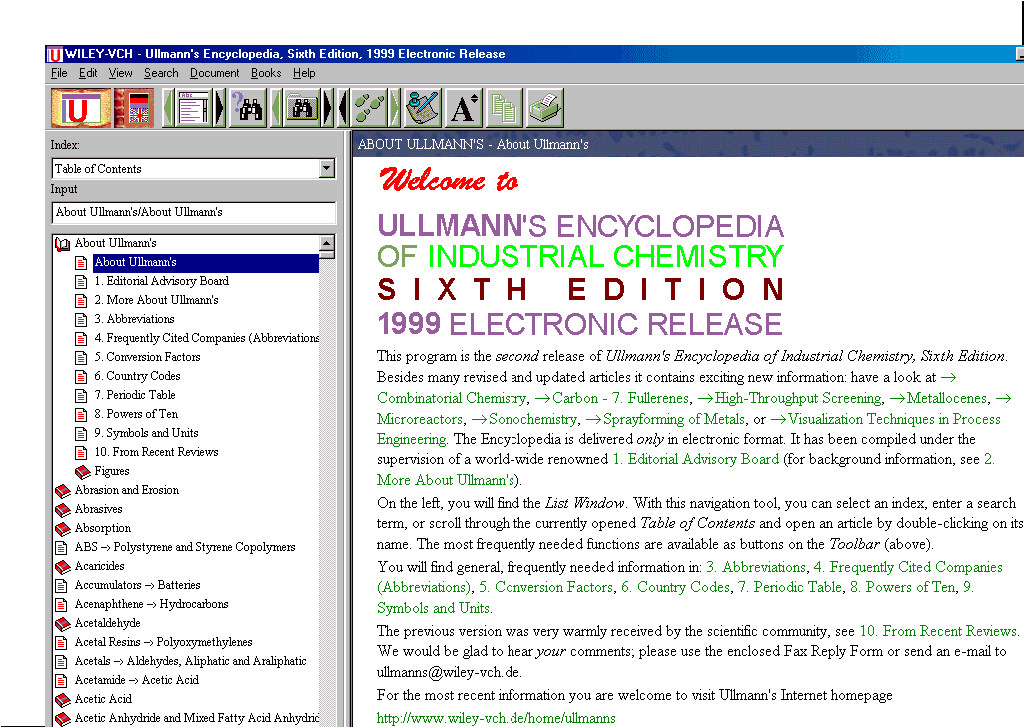1025x728 pixels.
Task: Follow the Metallocenes link
Action: [947, 398]
